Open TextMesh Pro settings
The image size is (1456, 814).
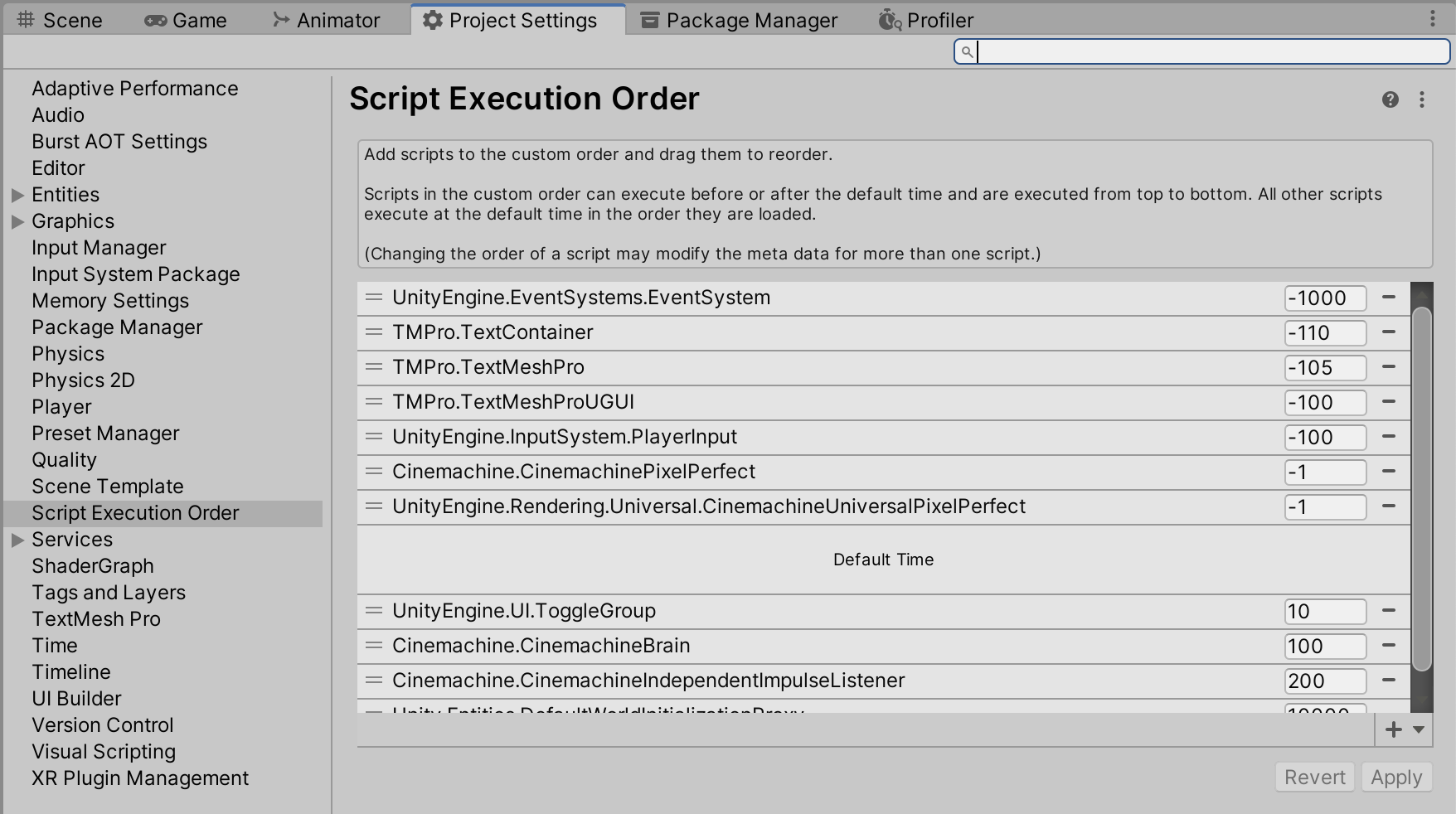point(96,619)
